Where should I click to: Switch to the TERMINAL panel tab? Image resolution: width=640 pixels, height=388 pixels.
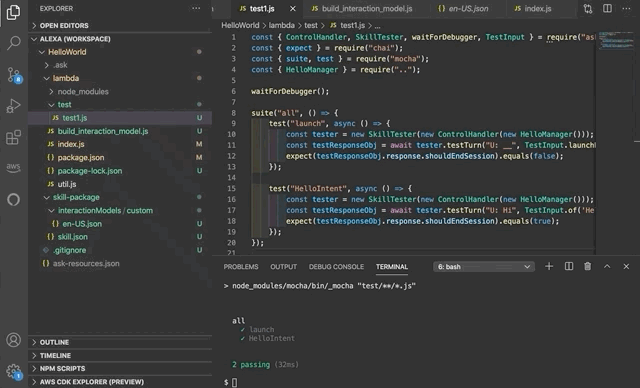pyautogui.click(x=392, y=267)
